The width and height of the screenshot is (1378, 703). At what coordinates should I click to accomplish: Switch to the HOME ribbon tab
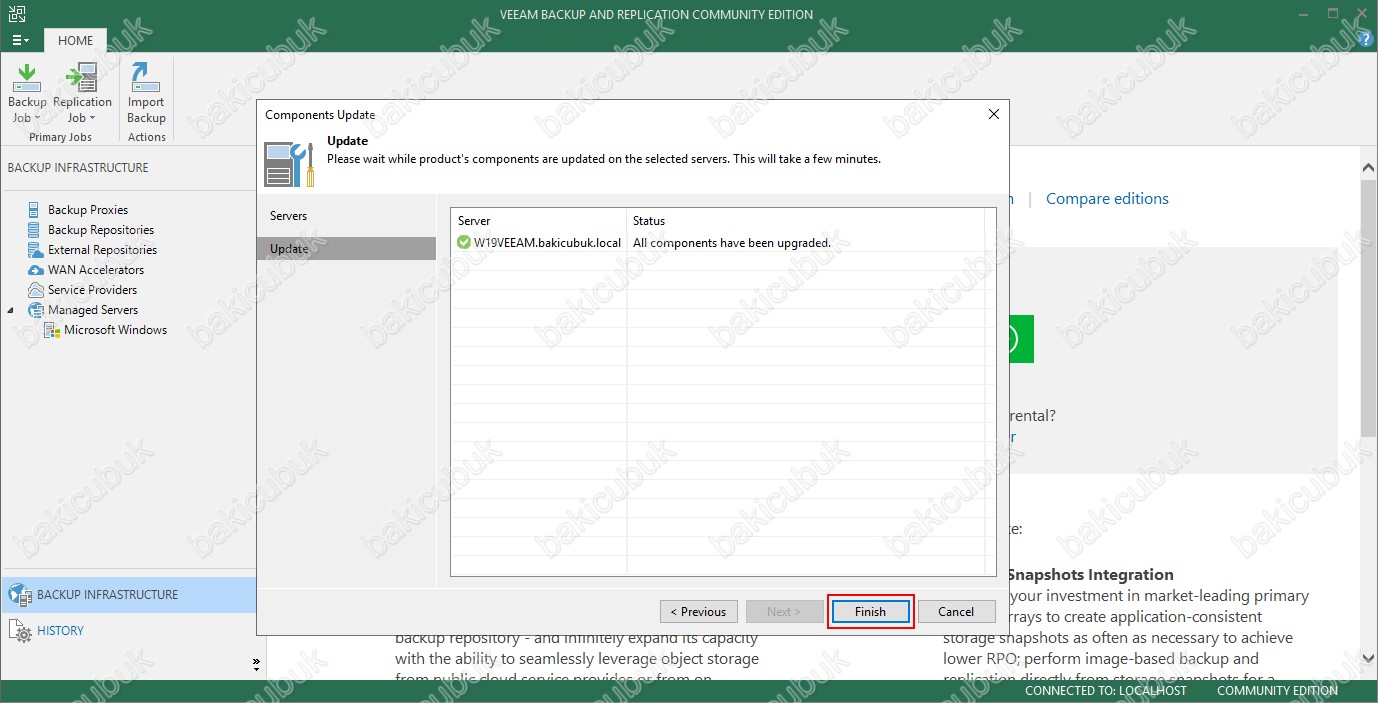(x=75, y=41)
